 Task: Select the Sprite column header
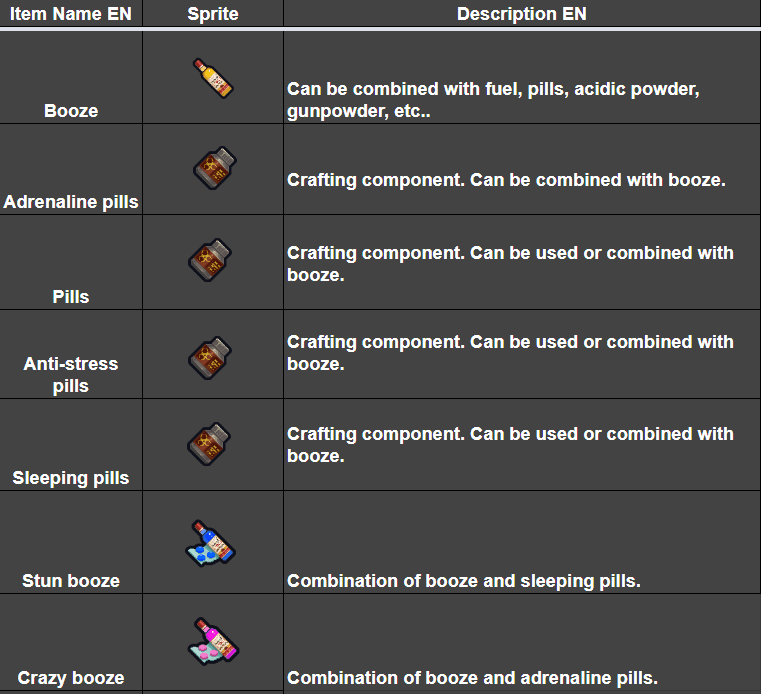[x=212, y=14]
